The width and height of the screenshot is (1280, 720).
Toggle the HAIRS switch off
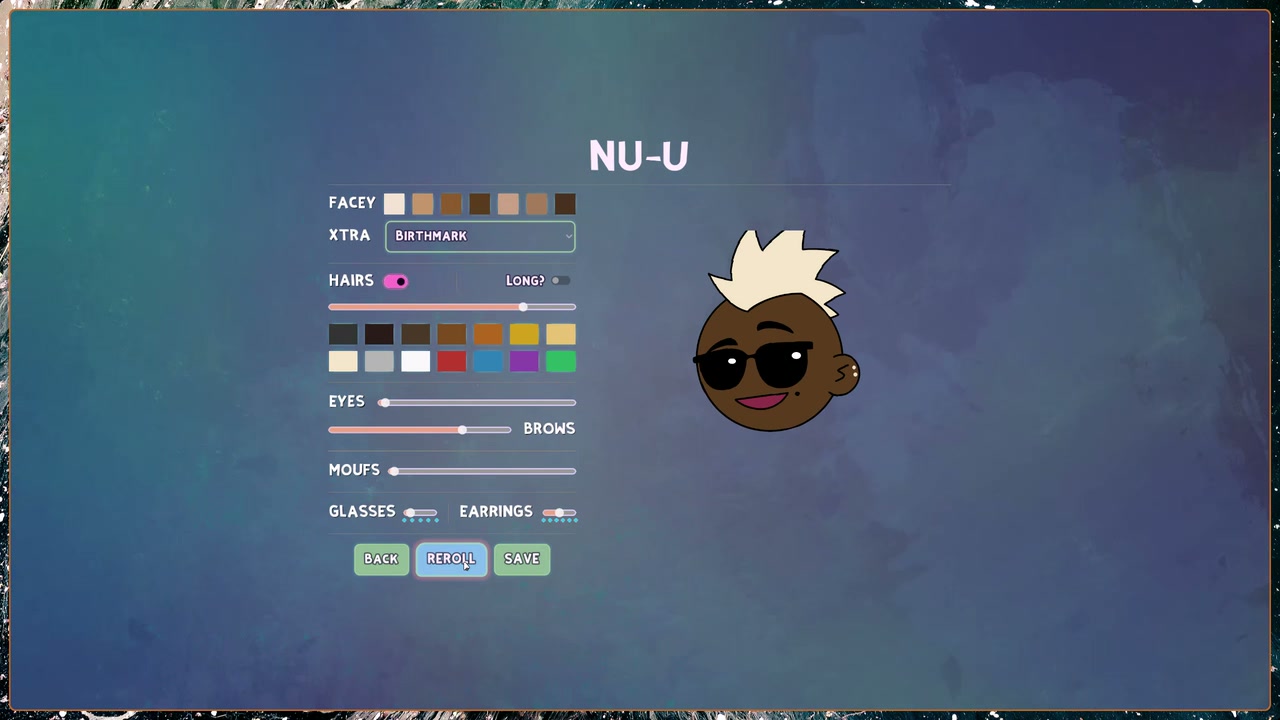396,281
